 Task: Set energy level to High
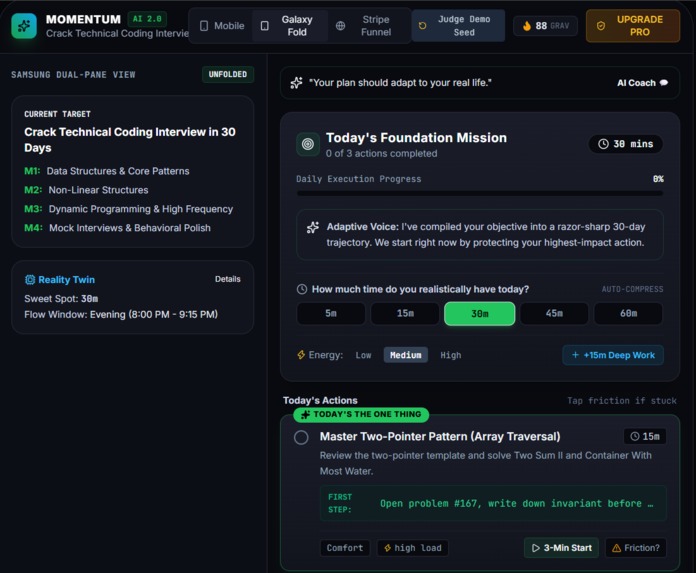(x=451, y=355)
